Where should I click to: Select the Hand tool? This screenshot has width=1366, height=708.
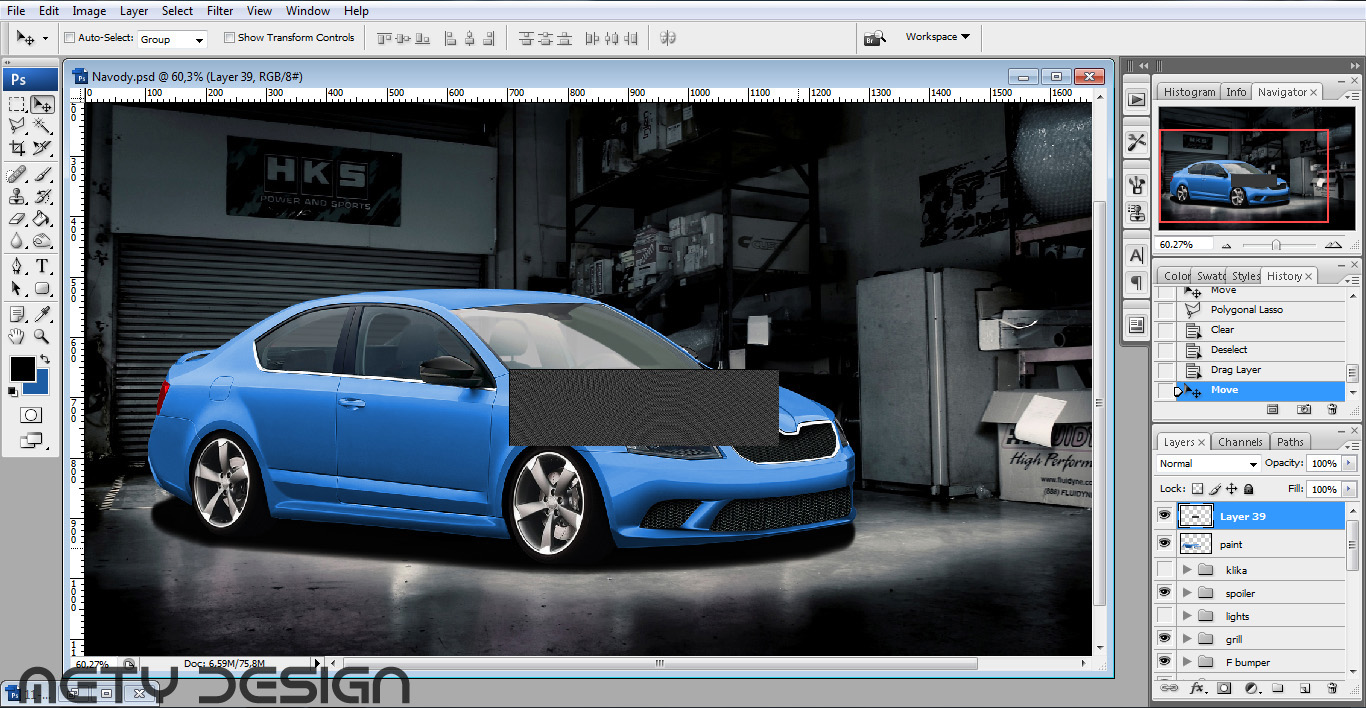pyautogui.click(x=17, y=336)
